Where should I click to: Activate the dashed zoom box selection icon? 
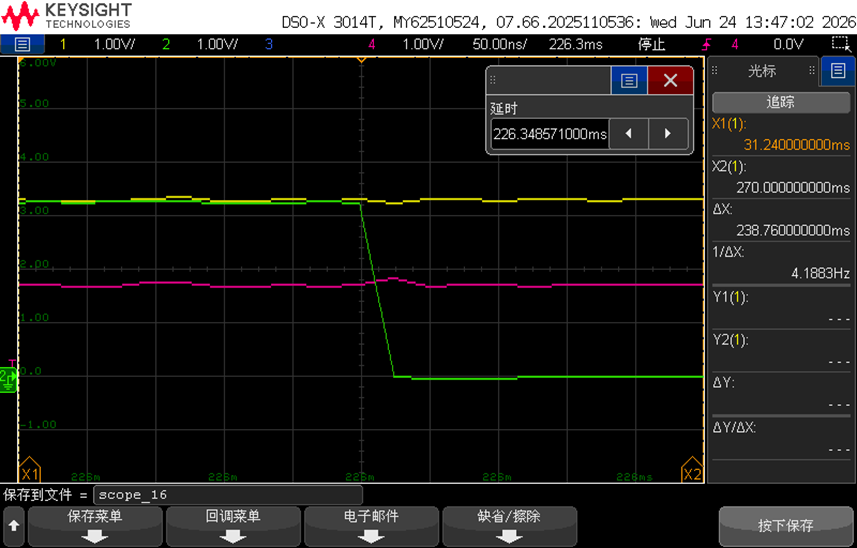coord(839,44)
